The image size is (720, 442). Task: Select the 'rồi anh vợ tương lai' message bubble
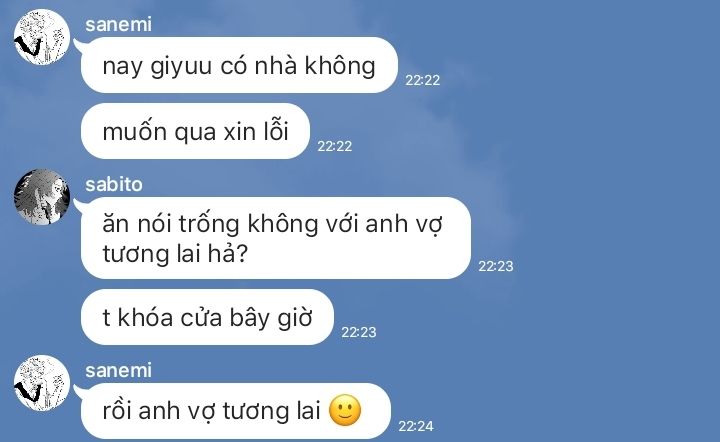[236, 411]
